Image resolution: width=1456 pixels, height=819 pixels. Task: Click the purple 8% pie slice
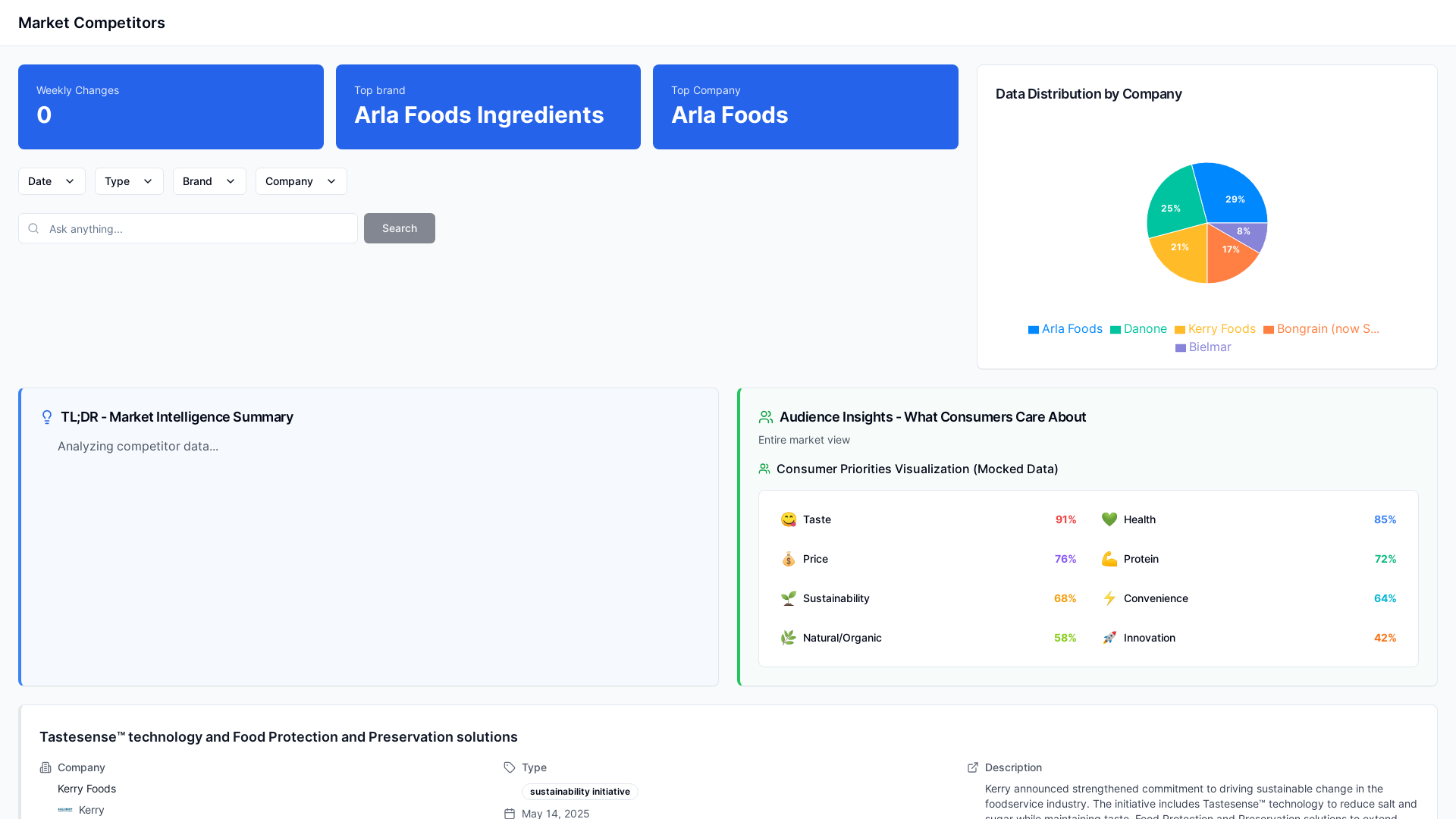point(1247,234)
